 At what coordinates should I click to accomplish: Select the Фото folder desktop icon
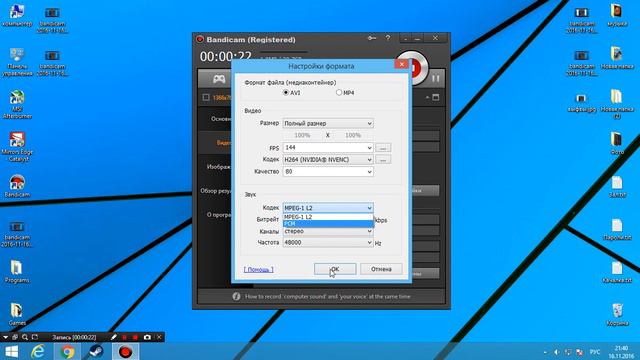617,143
